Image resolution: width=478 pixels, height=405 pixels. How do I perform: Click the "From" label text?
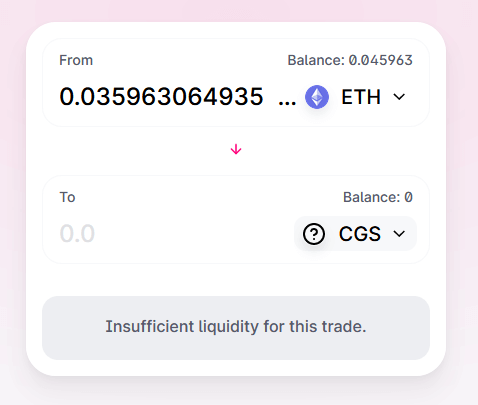click(x=76, y=60)
